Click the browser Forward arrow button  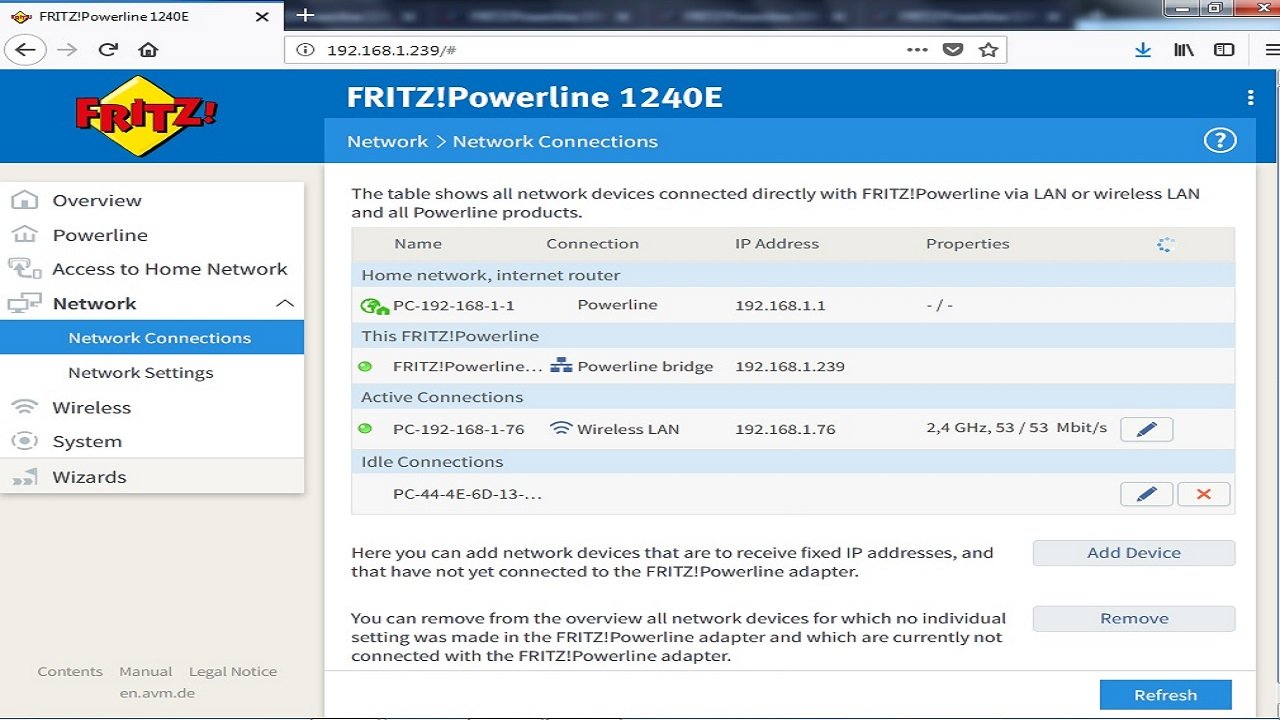point(67,50)
